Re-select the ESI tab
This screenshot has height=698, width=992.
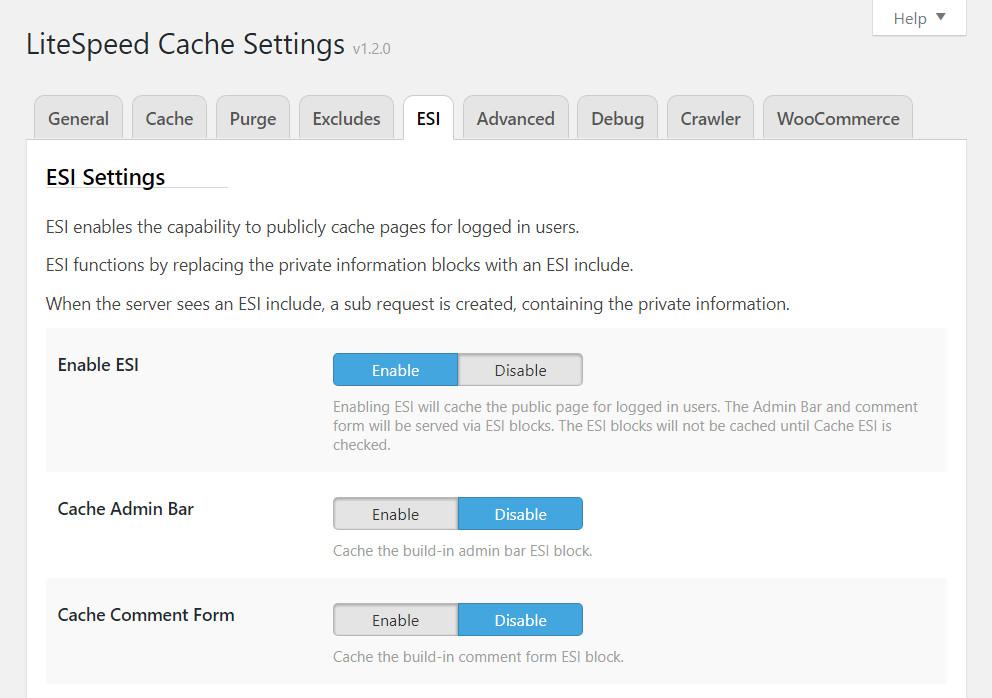point(428,118)
